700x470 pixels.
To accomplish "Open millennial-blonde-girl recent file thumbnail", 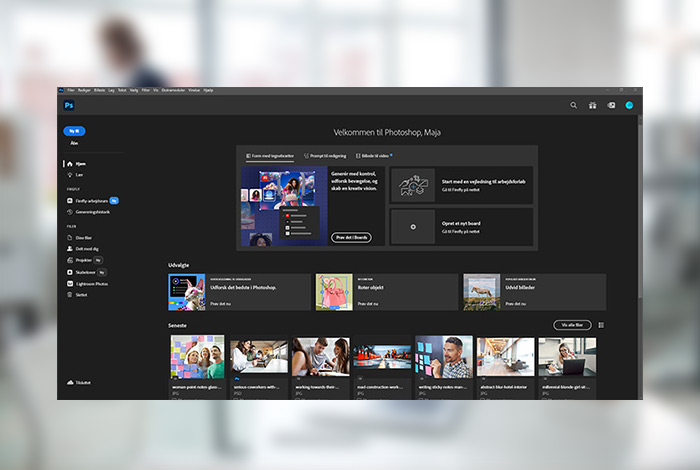I will 567,357.
